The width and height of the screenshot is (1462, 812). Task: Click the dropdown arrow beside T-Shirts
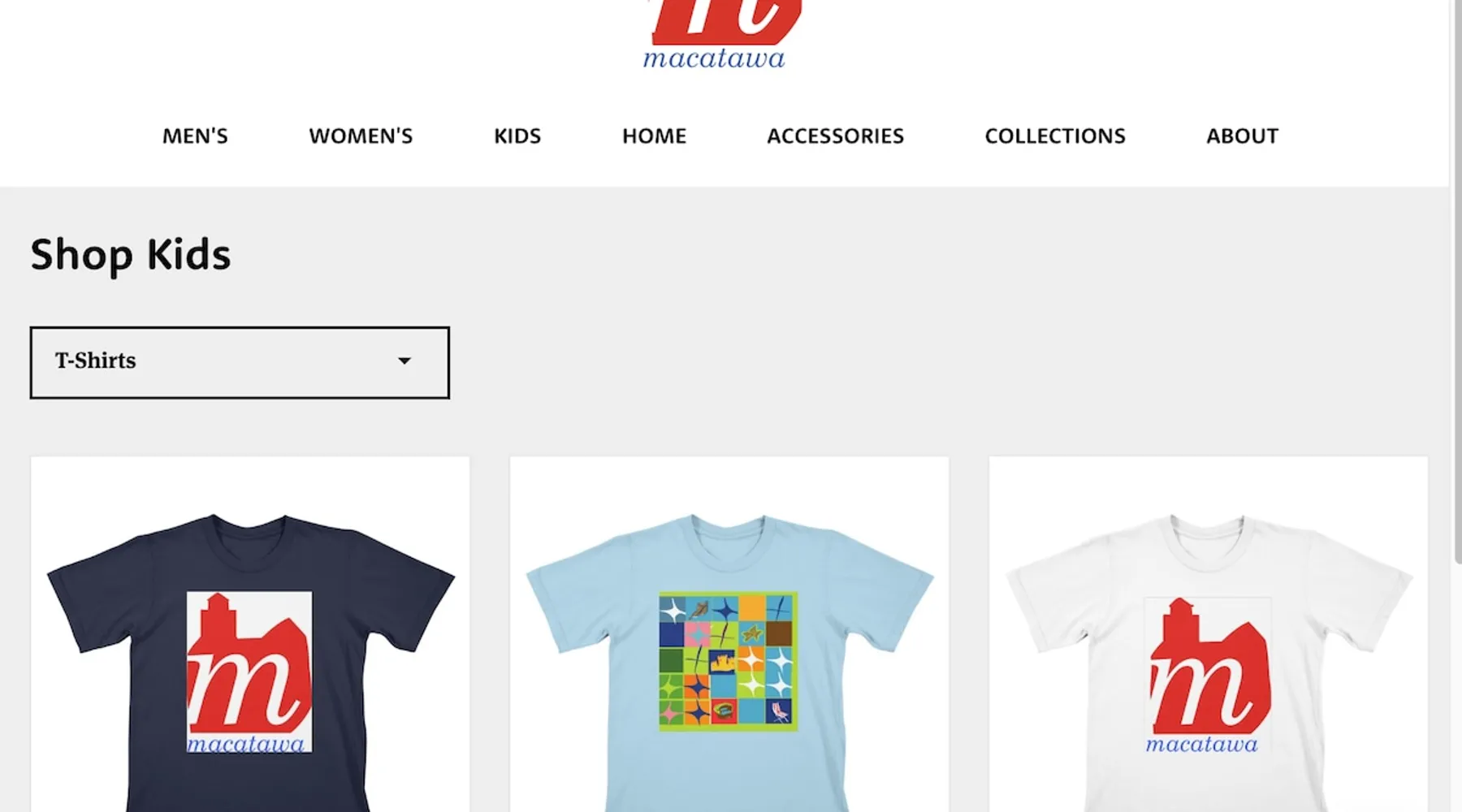[x=404, y=361]
